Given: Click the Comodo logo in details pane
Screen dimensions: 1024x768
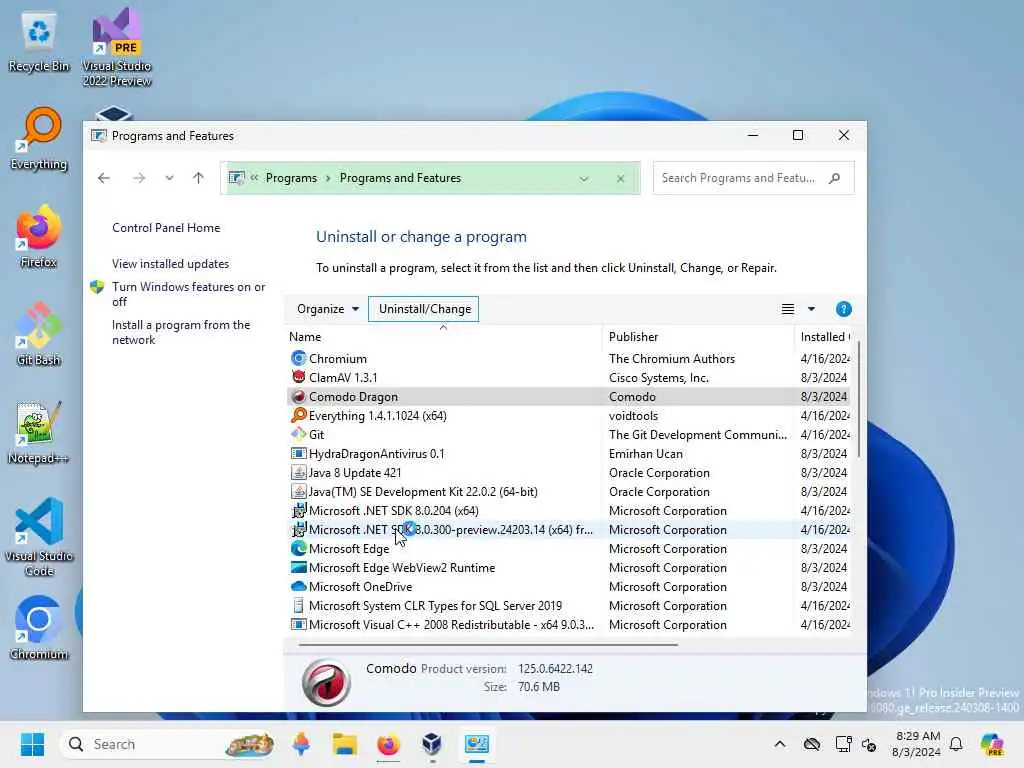Looking at the screenshot, I should 326,682.
